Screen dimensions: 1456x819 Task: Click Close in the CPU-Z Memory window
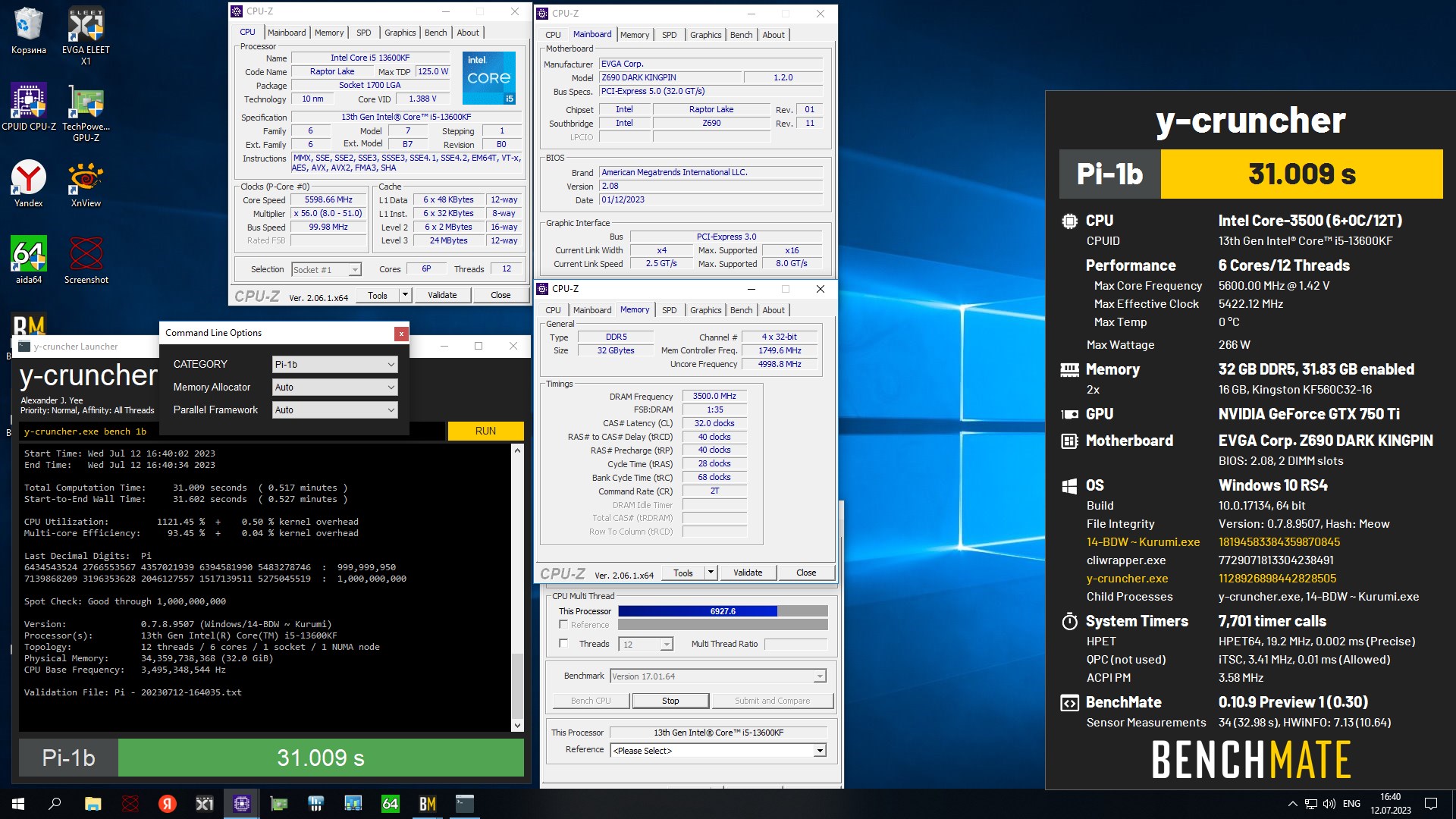pyautogui.click(x=806, y=573)
